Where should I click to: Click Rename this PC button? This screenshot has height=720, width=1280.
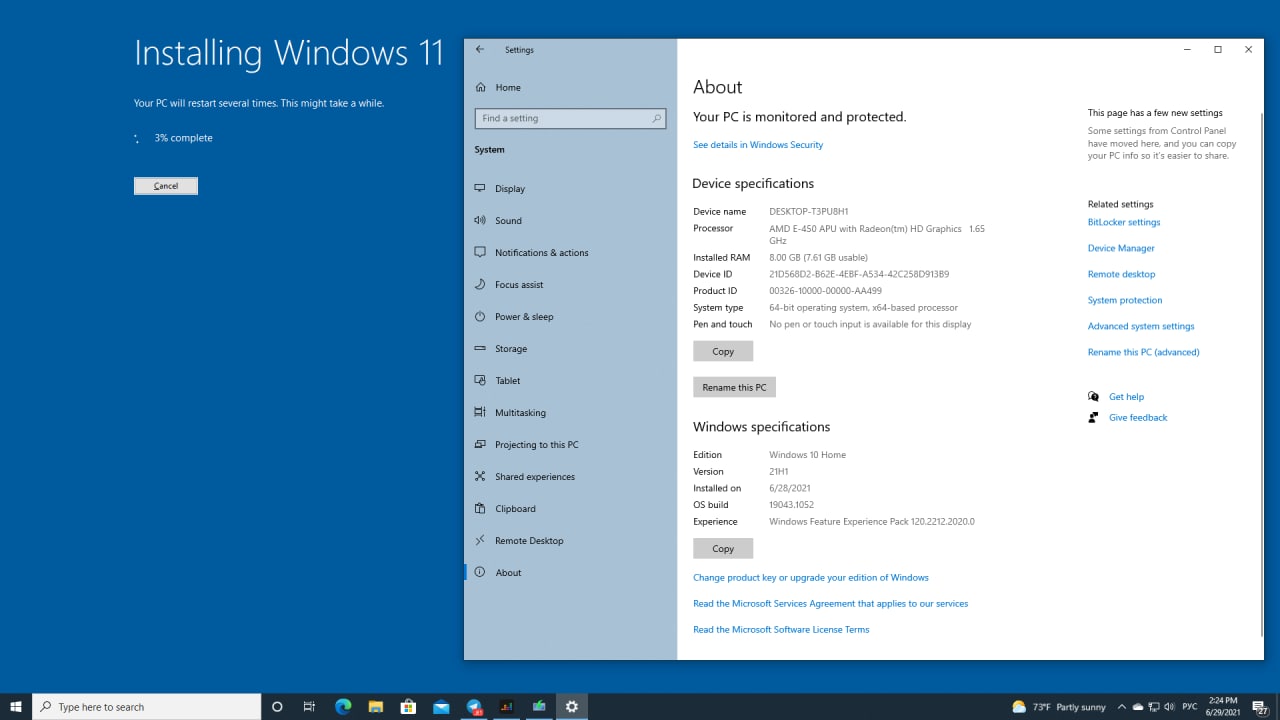(734, 387)
